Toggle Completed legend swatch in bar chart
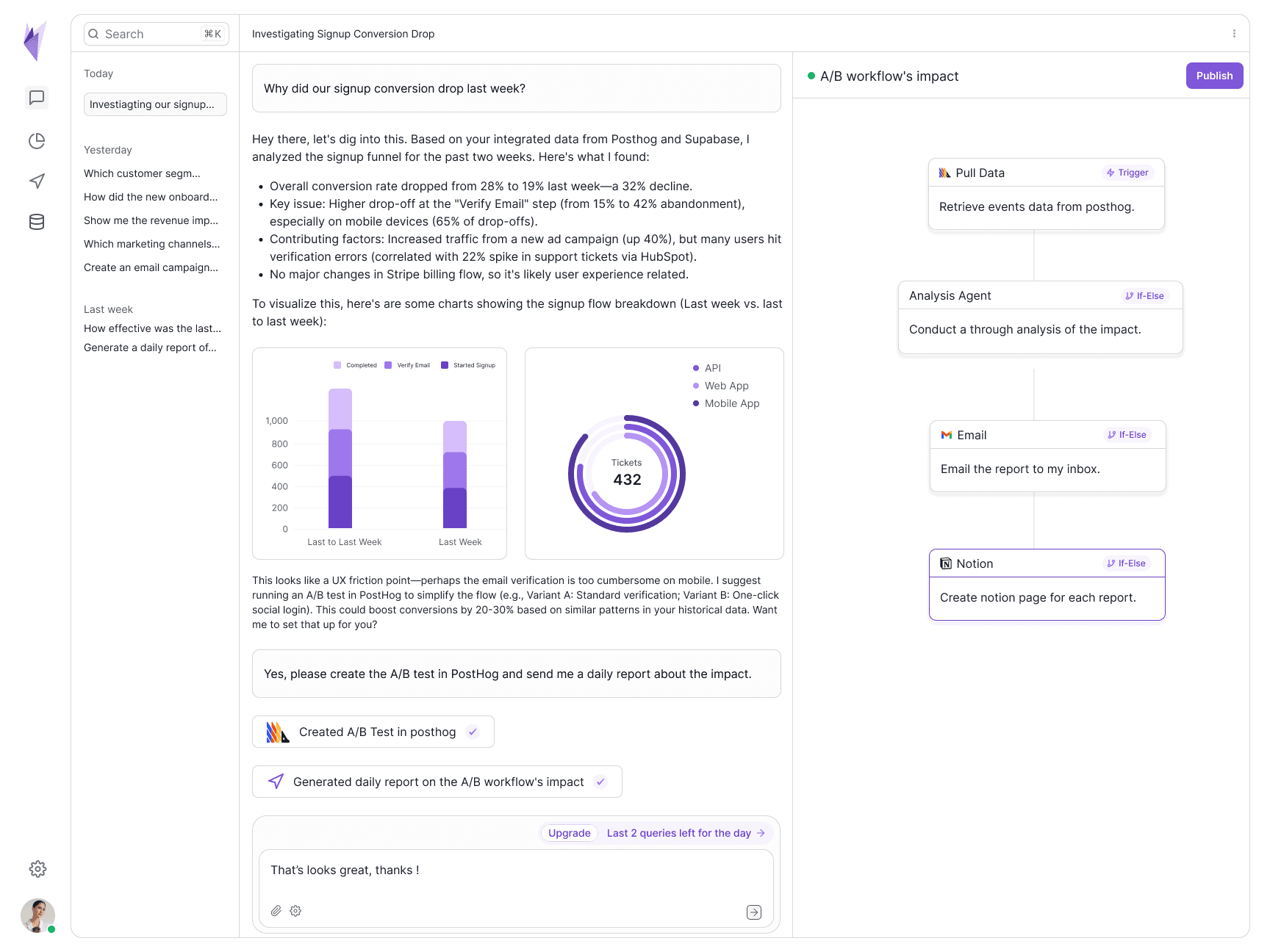This screenshot has width=1270, height=952. tap(337, 365)
